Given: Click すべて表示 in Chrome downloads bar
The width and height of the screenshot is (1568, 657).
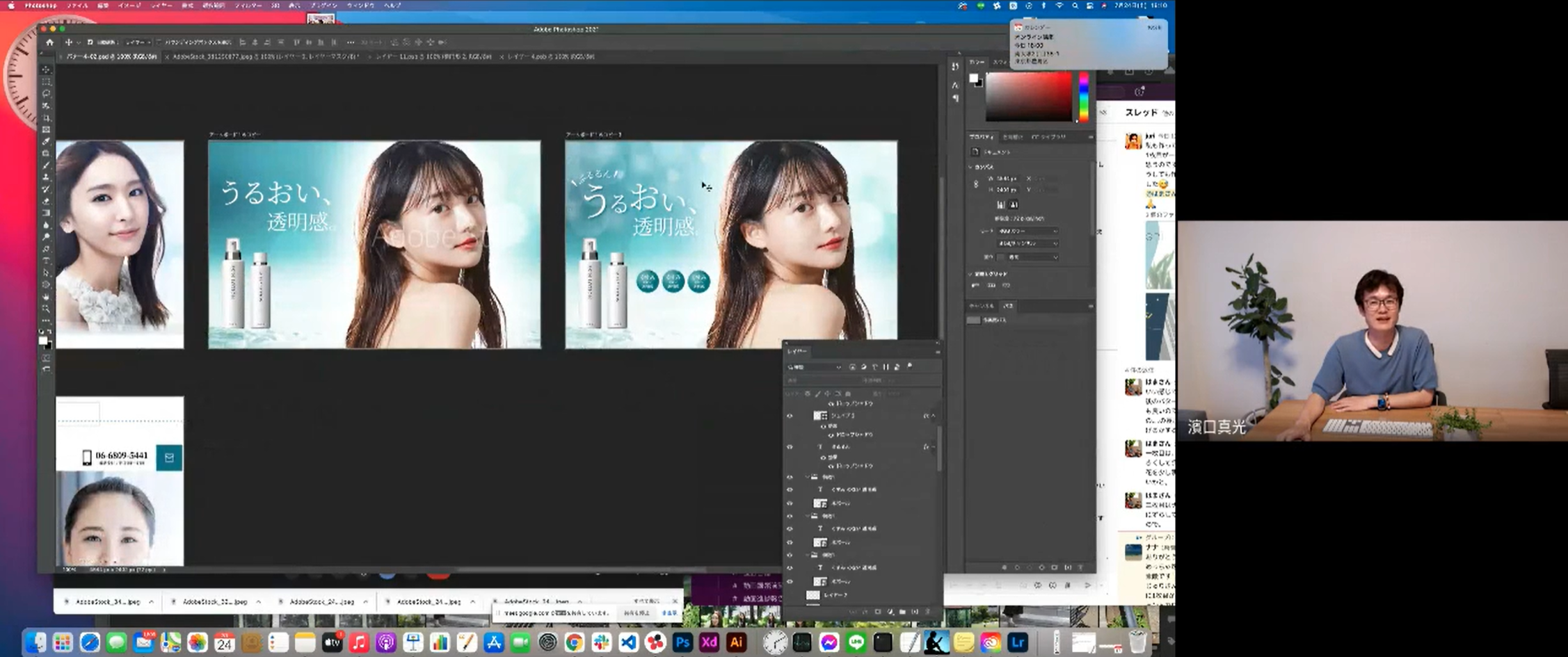Looking at the screenshot, I should (646, 601).
